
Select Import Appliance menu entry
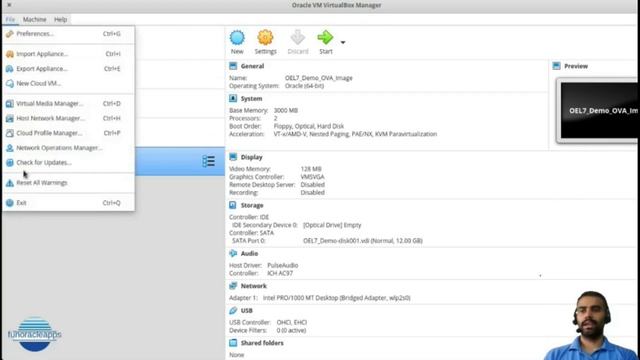(x=68, y=54)
